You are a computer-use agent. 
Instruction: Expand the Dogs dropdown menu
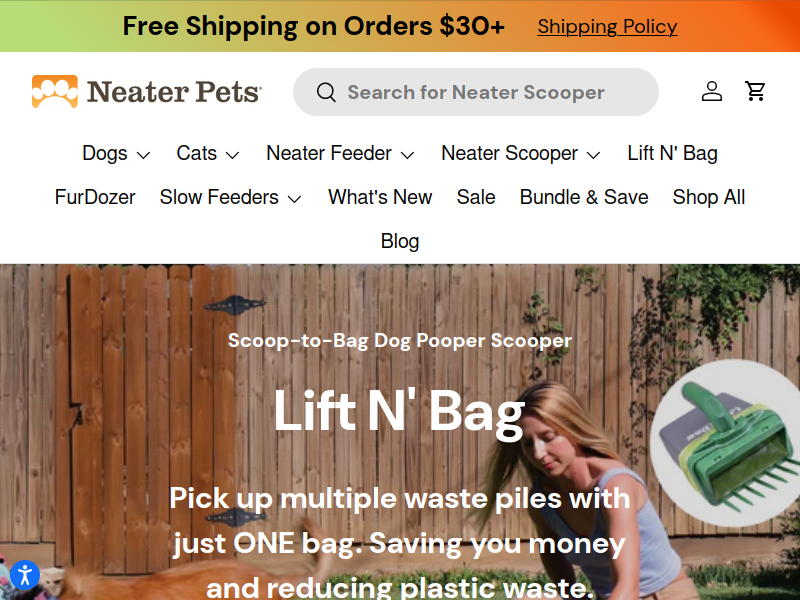click(x=116, y=153)
